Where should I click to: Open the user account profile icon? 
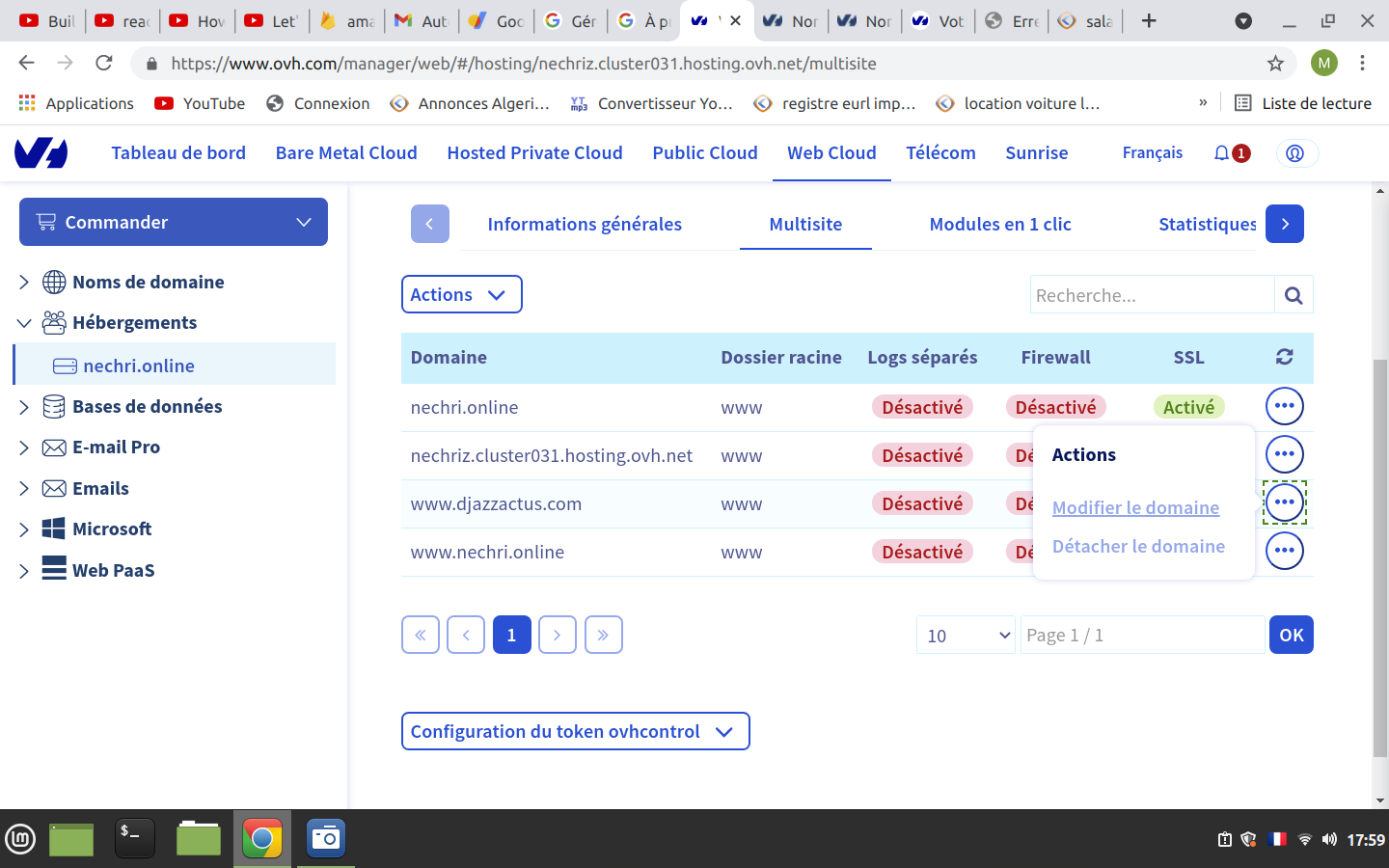[1295, 153]
